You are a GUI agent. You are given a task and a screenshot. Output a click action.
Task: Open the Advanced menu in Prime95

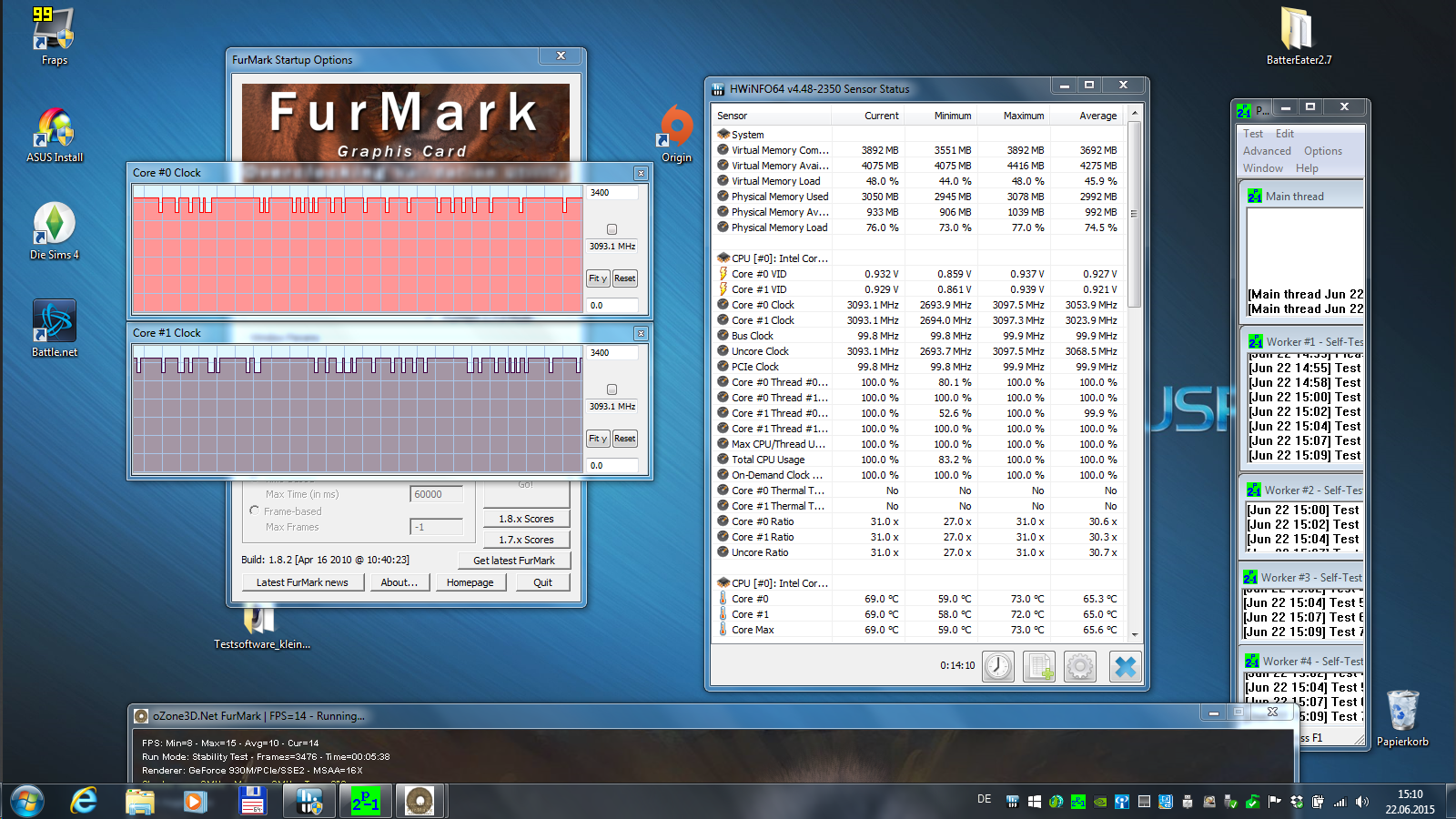(x=1267, y=151)
